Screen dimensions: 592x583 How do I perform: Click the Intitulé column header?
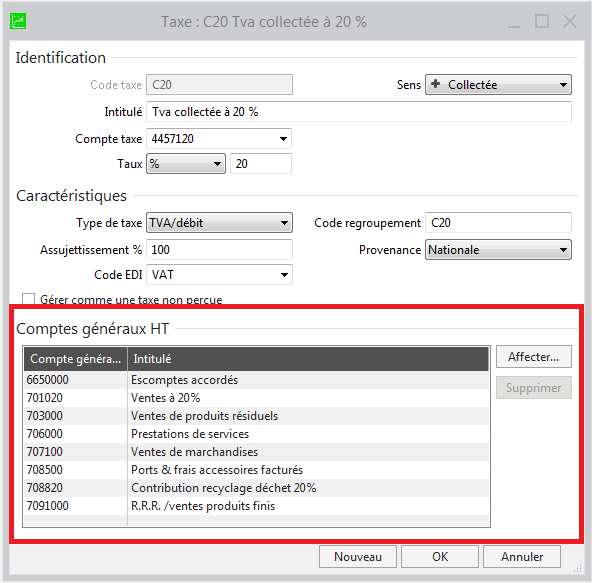tap(308, 359)
